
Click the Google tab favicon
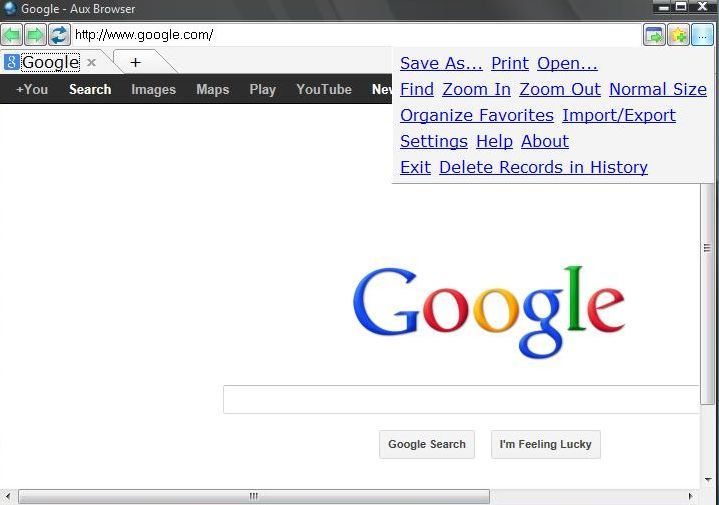pos(11,62)
